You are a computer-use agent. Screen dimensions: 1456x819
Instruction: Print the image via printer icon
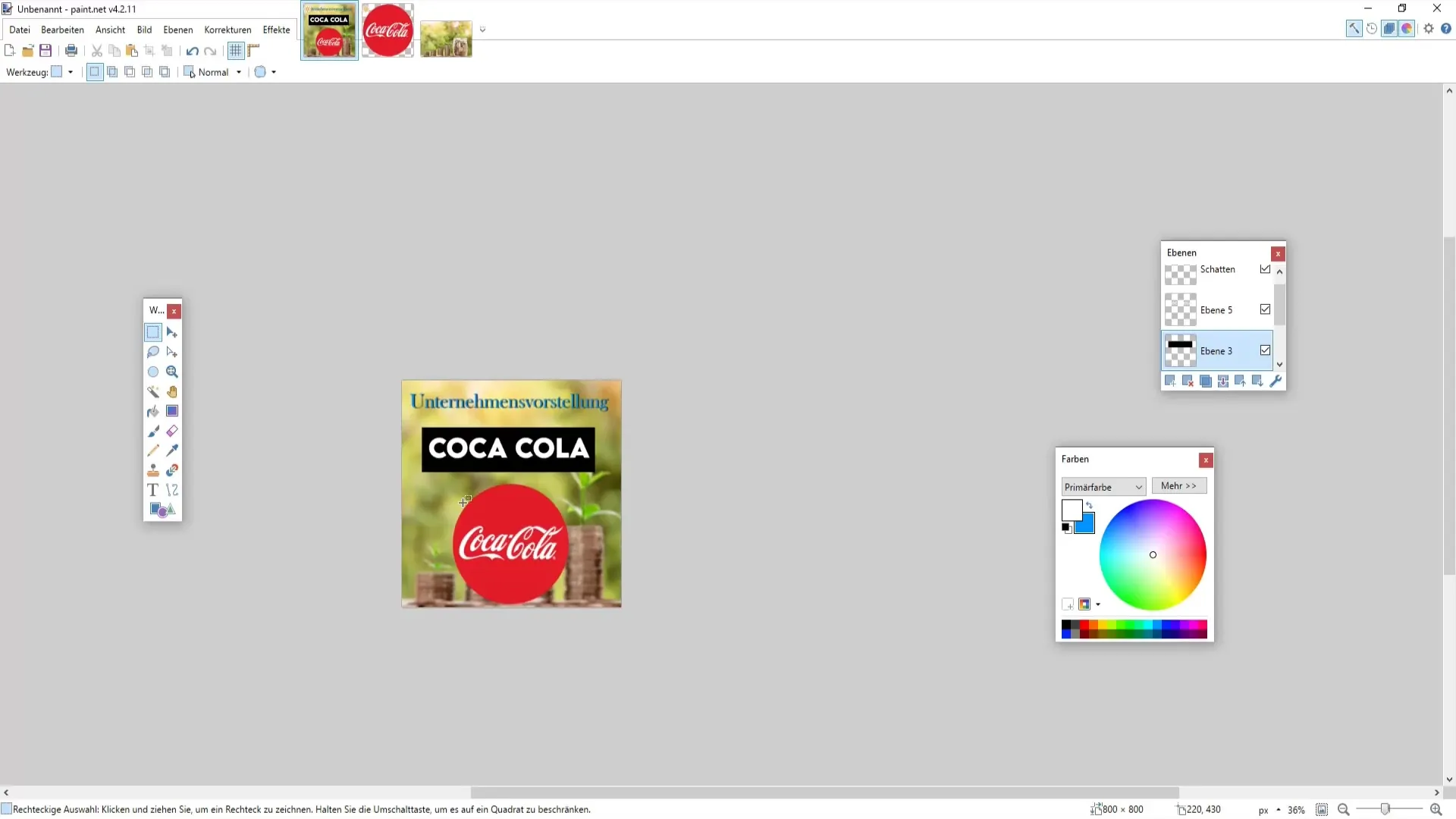(71, 51)
